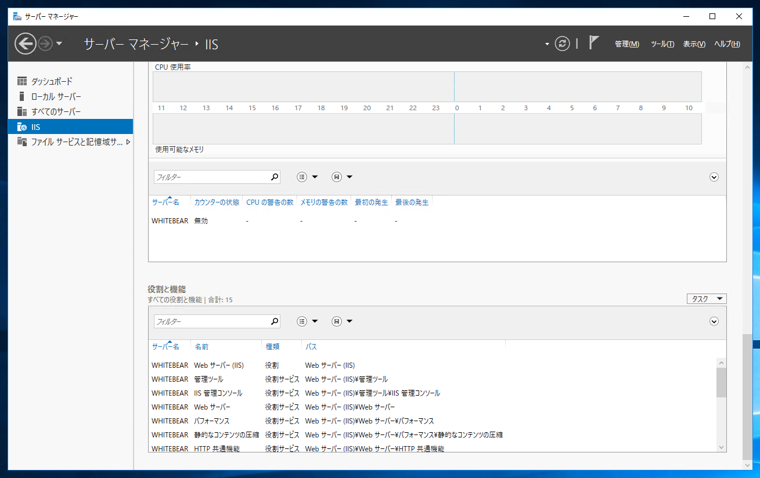Open the タスク dropdown for roles and features
This screenshot has width=760, height=478.
click(x=706, y=299)
